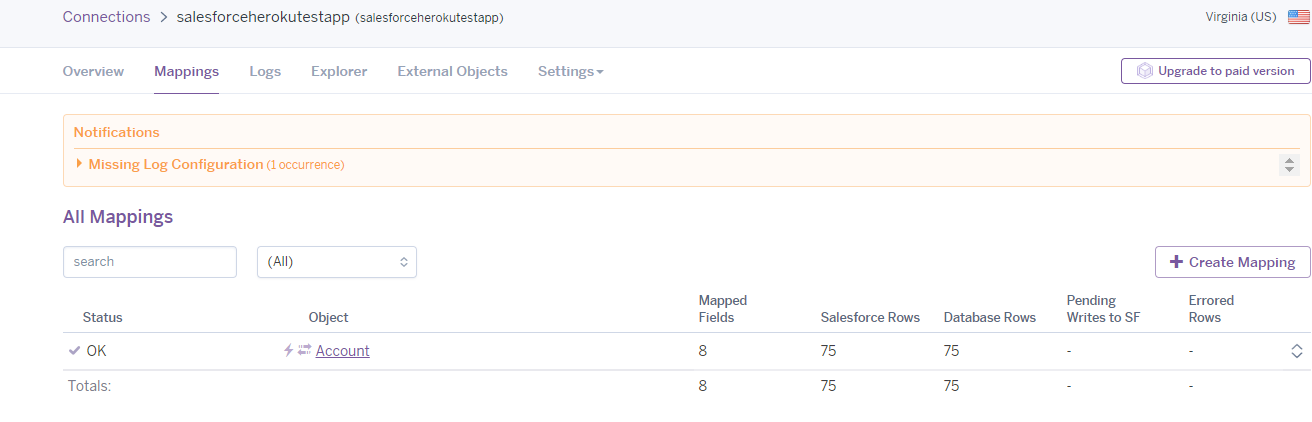The image size is (1312, 422).
Task: Select the External Objects tab
Action: pyautogui.click(x=452, y=72)
